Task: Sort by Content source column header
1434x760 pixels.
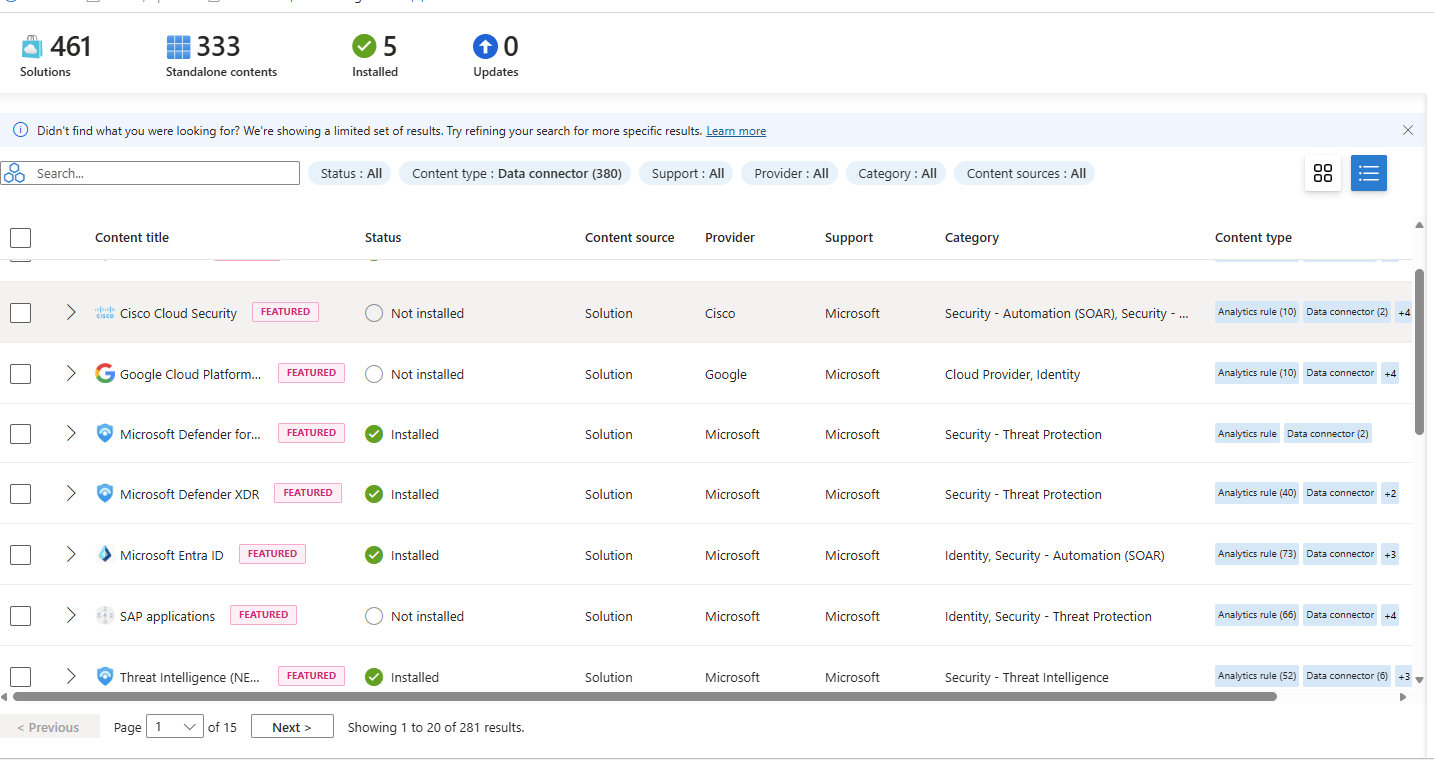Action: click(x=629, y=237)
